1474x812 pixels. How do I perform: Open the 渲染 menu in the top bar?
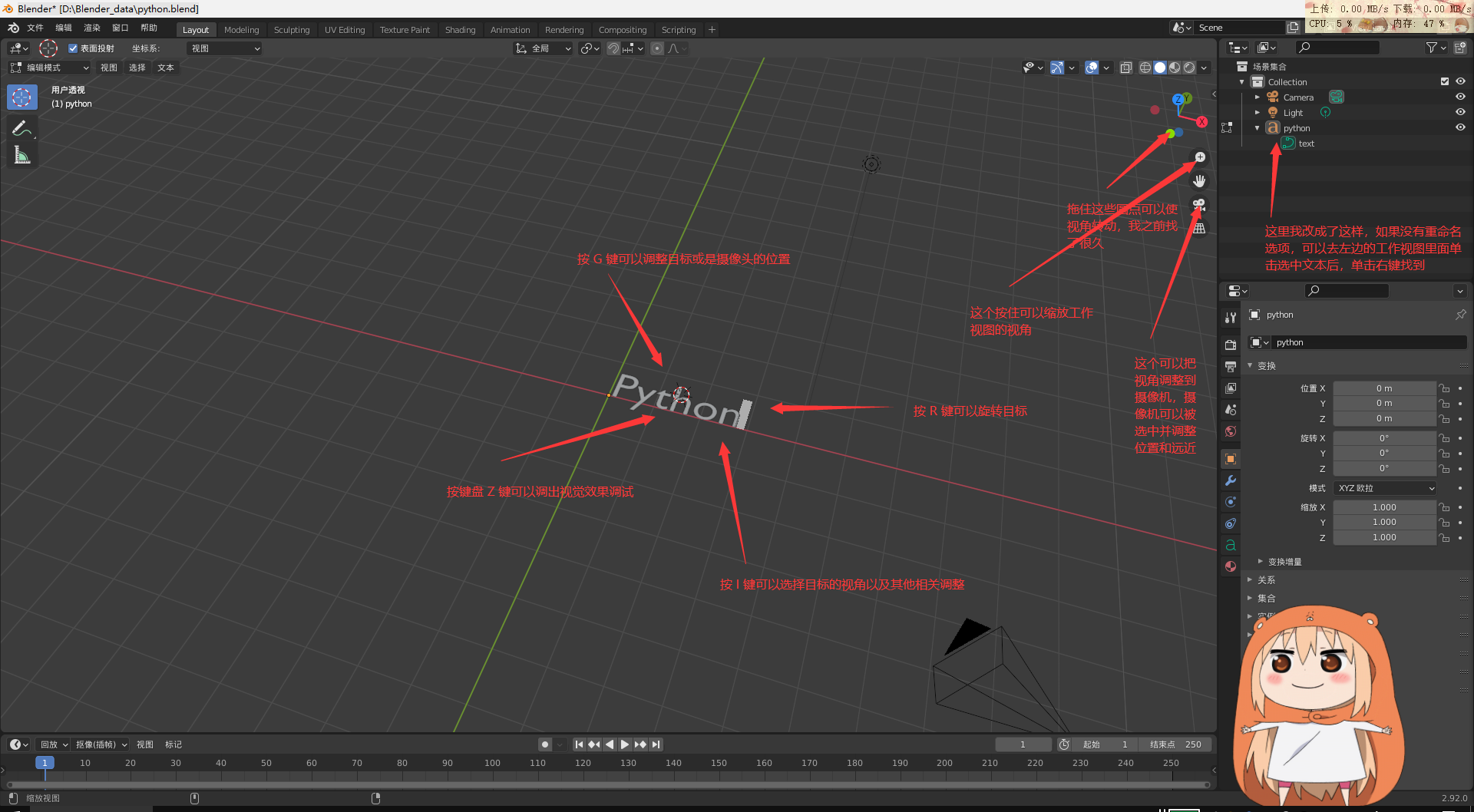tap(91, 28)
